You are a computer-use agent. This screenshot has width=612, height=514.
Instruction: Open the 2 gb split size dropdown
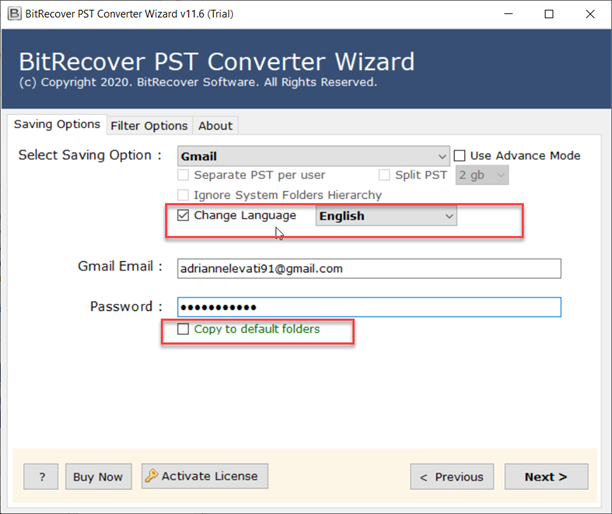coord(482,175)
